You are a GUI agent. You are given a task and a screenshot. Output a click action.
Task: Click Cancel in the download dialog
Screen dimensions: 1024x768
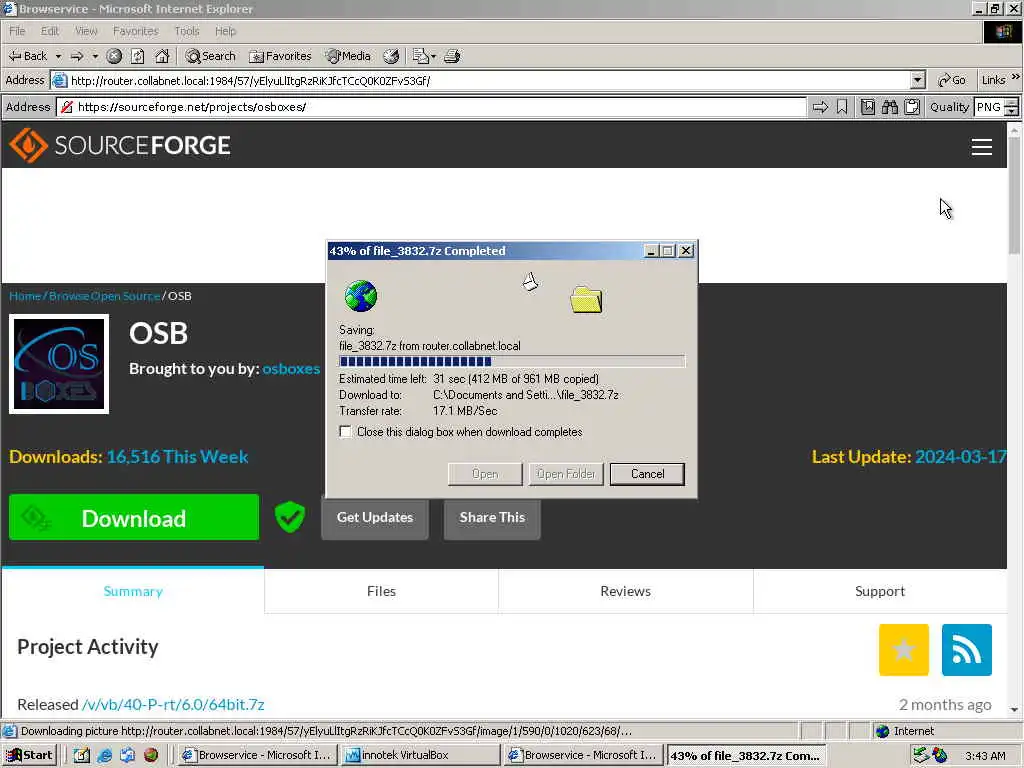tap(647, 474)
